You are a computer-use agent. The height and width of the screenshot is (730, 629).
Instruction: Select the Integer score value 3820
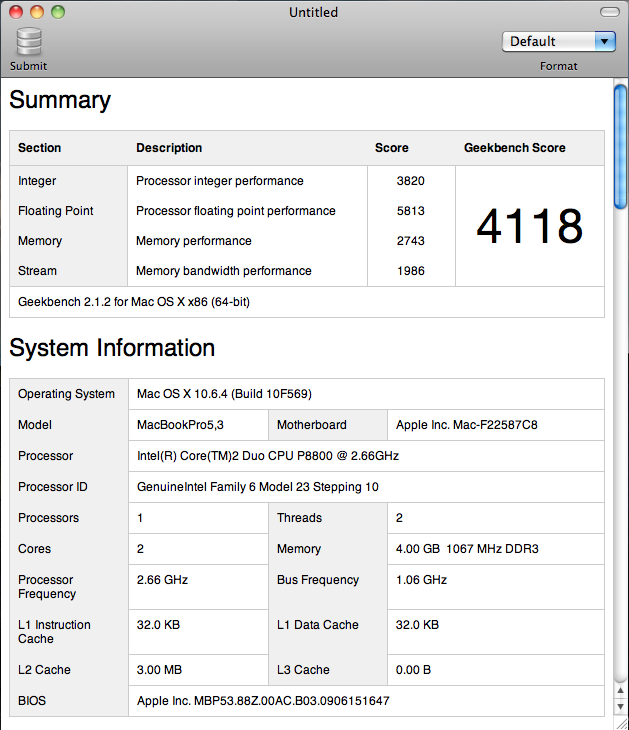coord(410,181)
